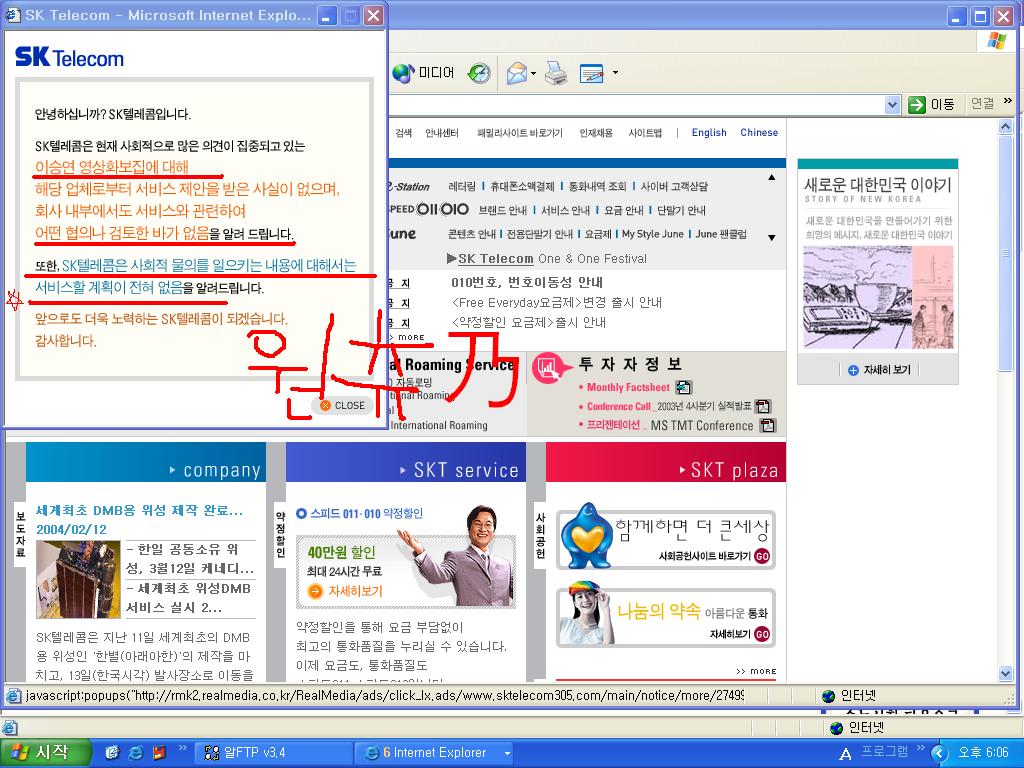Click the PDF icon next to Conference Call
The width and height of the screenshot is (1024, 768).
coord(763,406)
